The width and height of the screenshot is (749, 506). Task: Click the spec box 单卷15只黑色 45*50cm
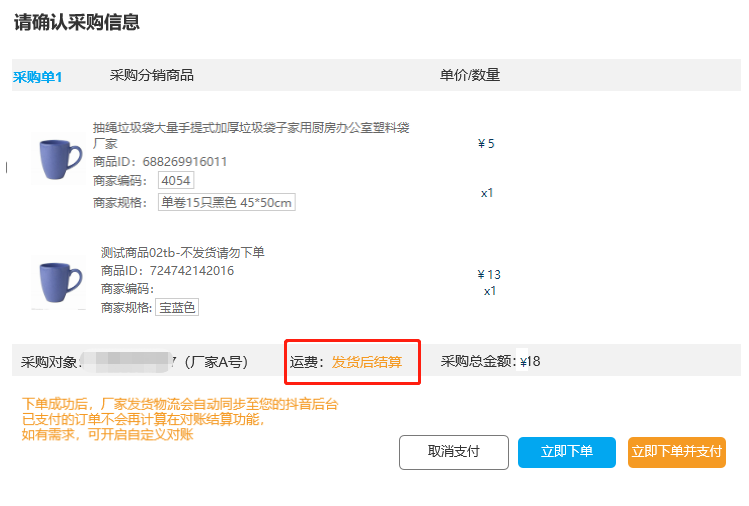coord(226,202)
